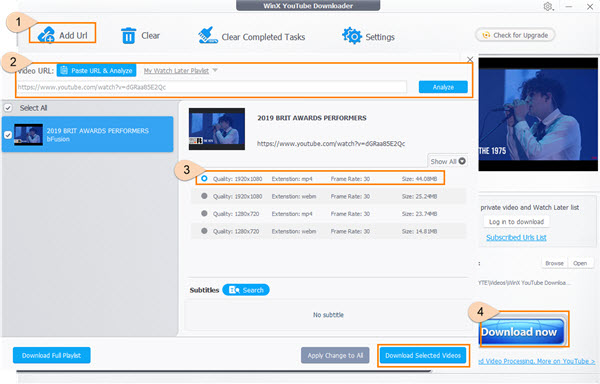This screenshot has width=600, height=384.
Task: Click the Clear trash can icon
Action: pyautogui.click(x=129, y=36)
